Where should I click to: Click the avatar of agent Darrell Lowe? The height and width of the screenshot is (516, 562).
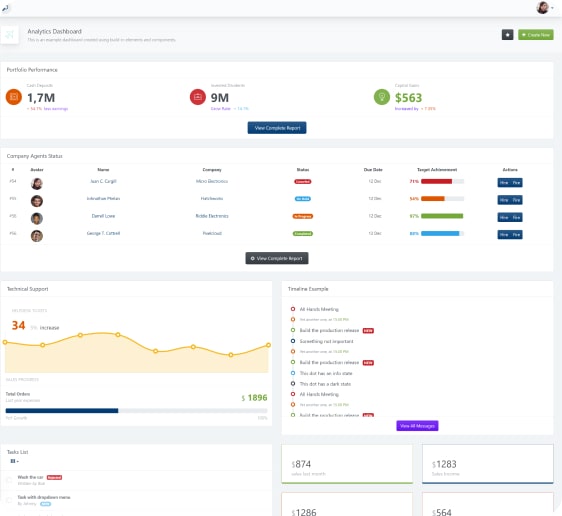(37, 219)
